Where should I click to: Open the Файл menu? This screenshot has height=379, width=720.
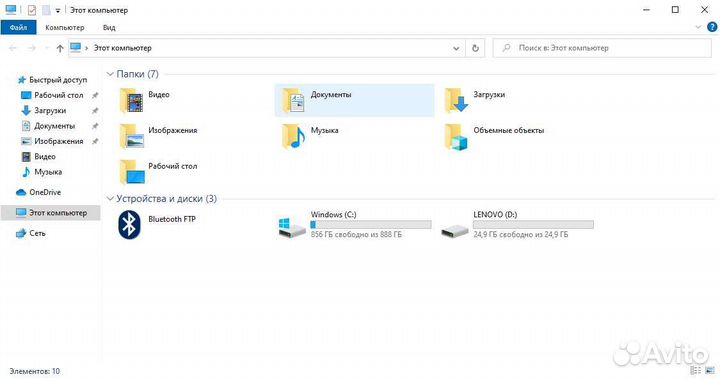click(x=18, y=28)
